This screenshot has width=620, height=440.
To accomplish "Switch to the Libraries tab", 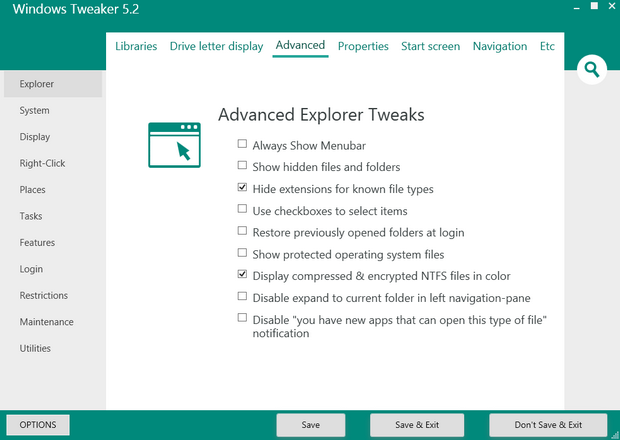I will click(136, 46).
